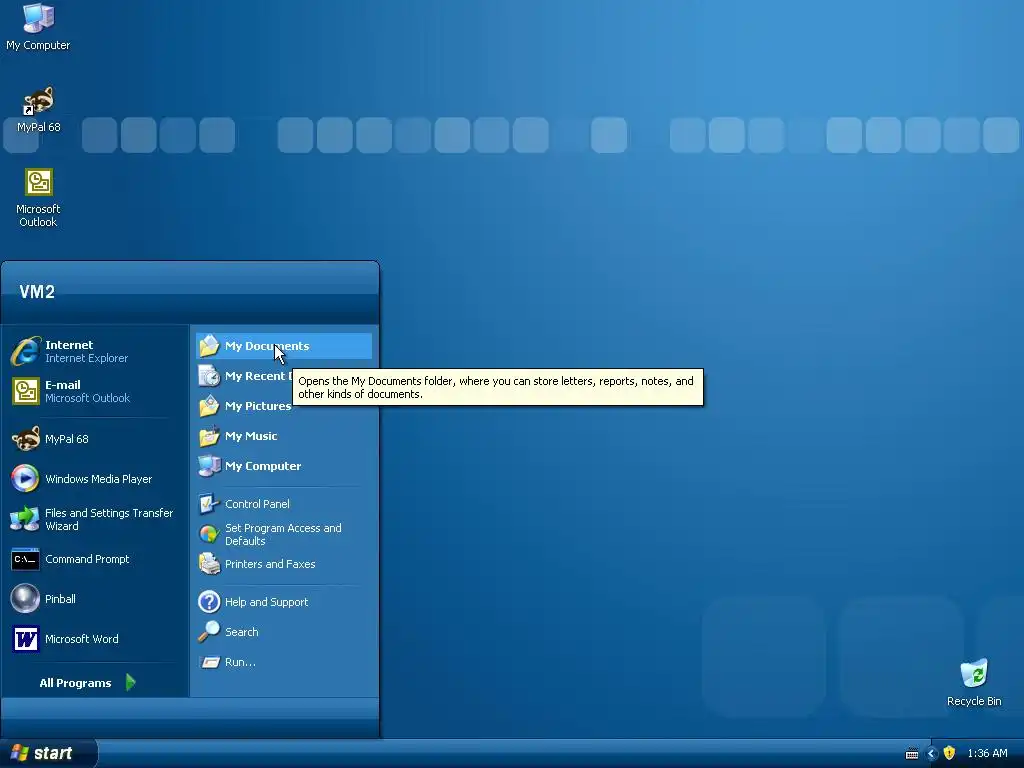Click the 1:36 AM clock
This screenshot has height=768, width=1024.
point(987,754)
